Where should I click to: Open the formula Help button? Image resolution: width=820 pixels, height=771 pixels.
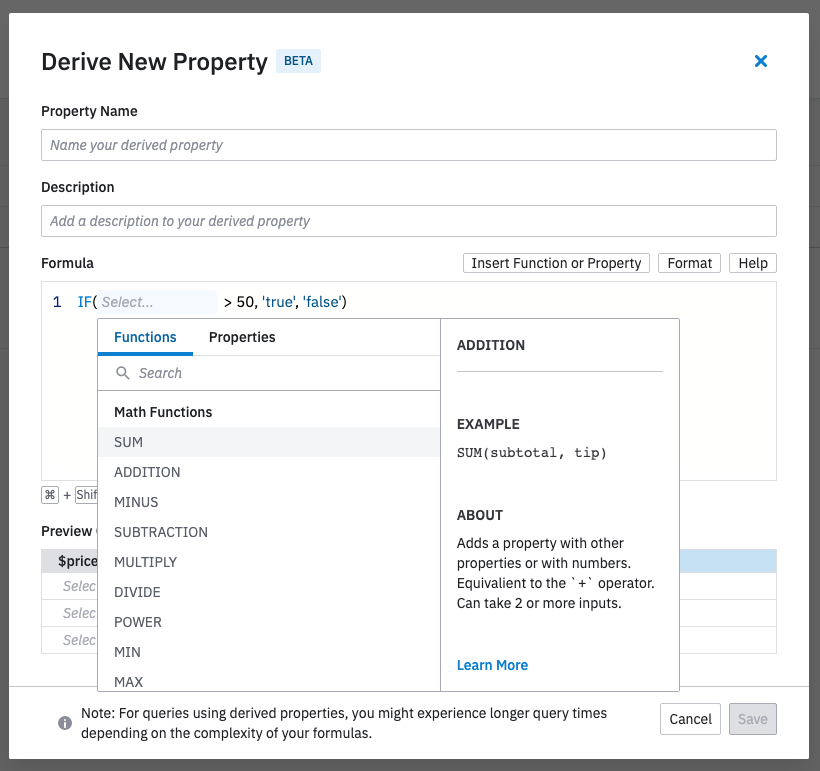pyautogui.click(x=752, y=263)
